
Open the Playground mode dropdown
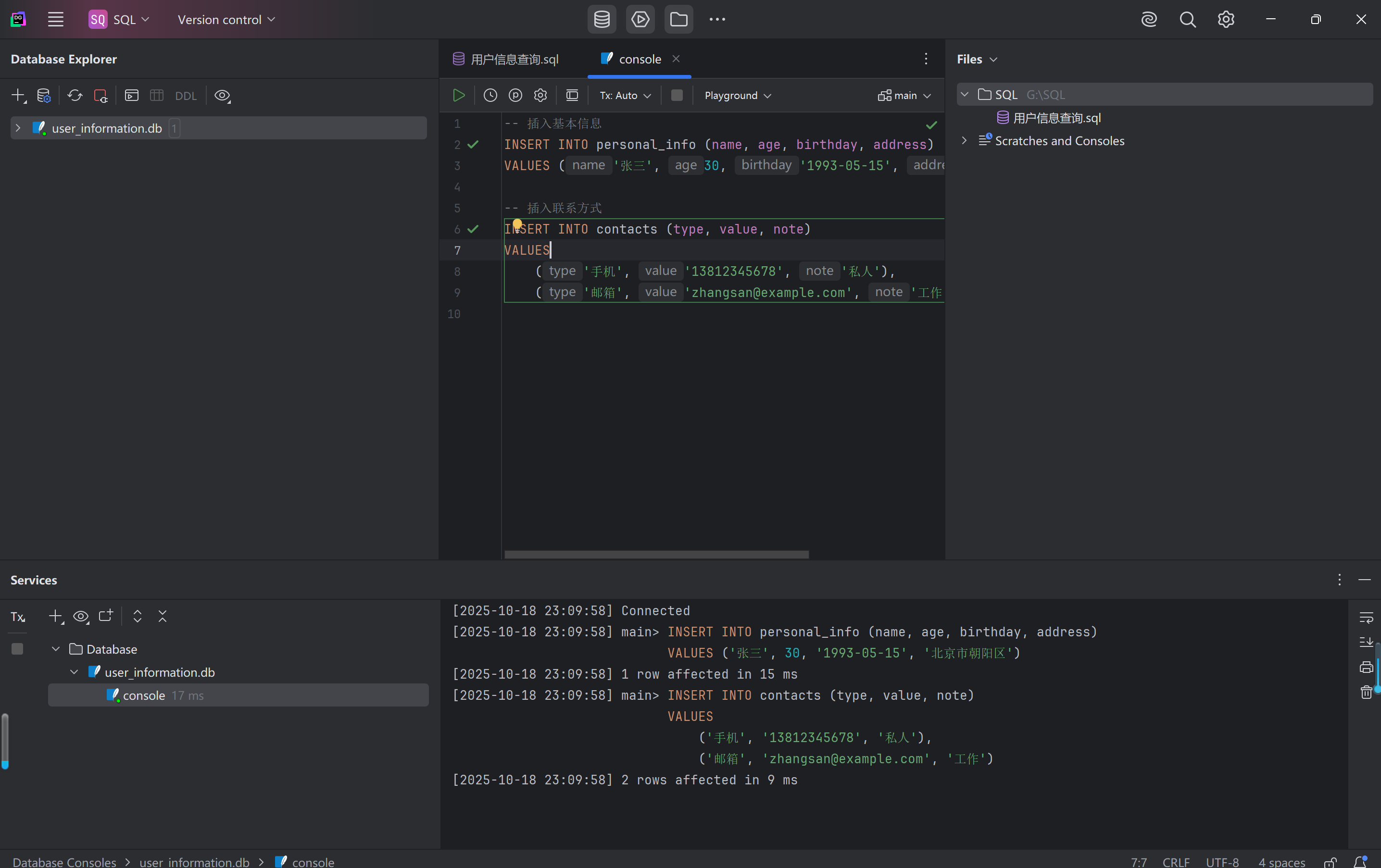pos(737,95)
